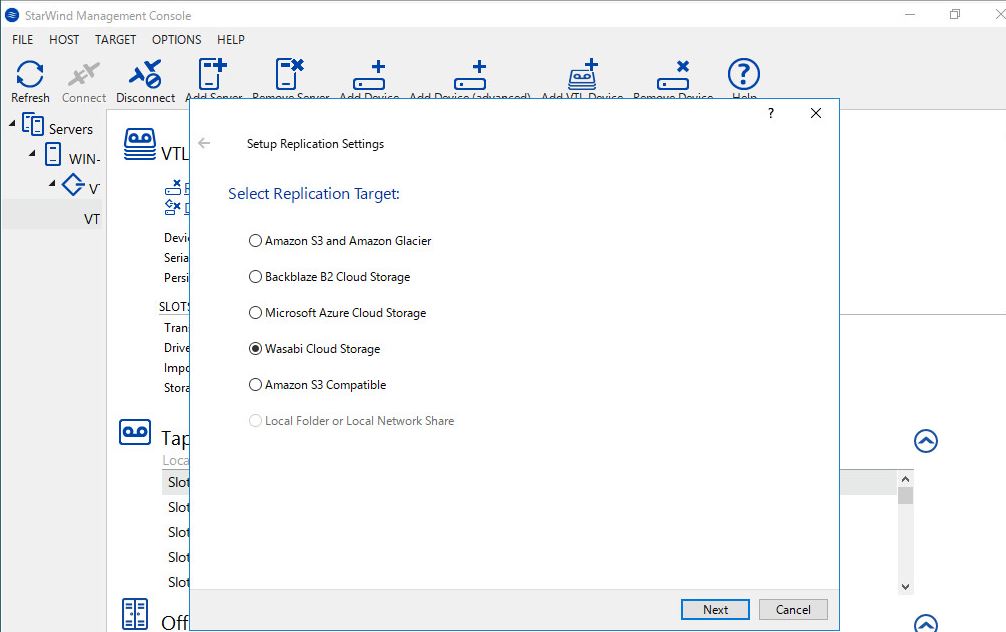Image resolution: width=1006 pixels, height=632 pixels.
Task: Select Amazon S3 Compatible option
Action: pyautogui.click(x=318, y=384)
